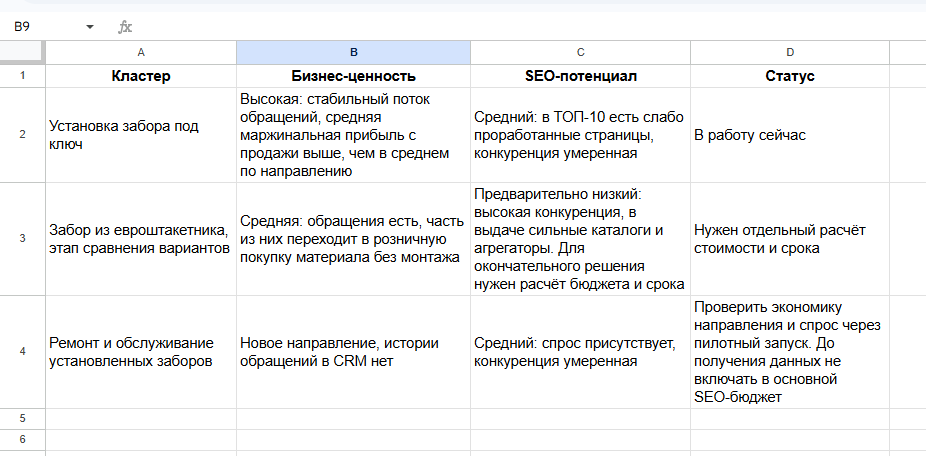Select column C header
The image size is (926, 456).
581,53
